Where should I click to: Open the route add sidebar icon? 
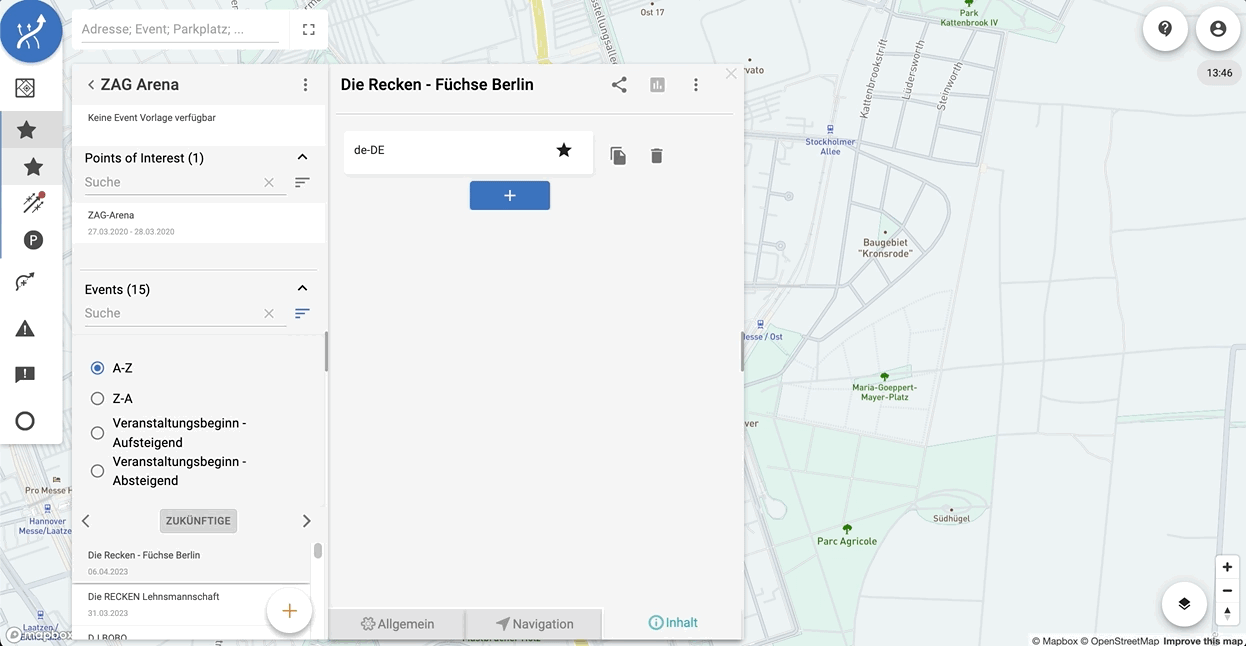[26, 282]
